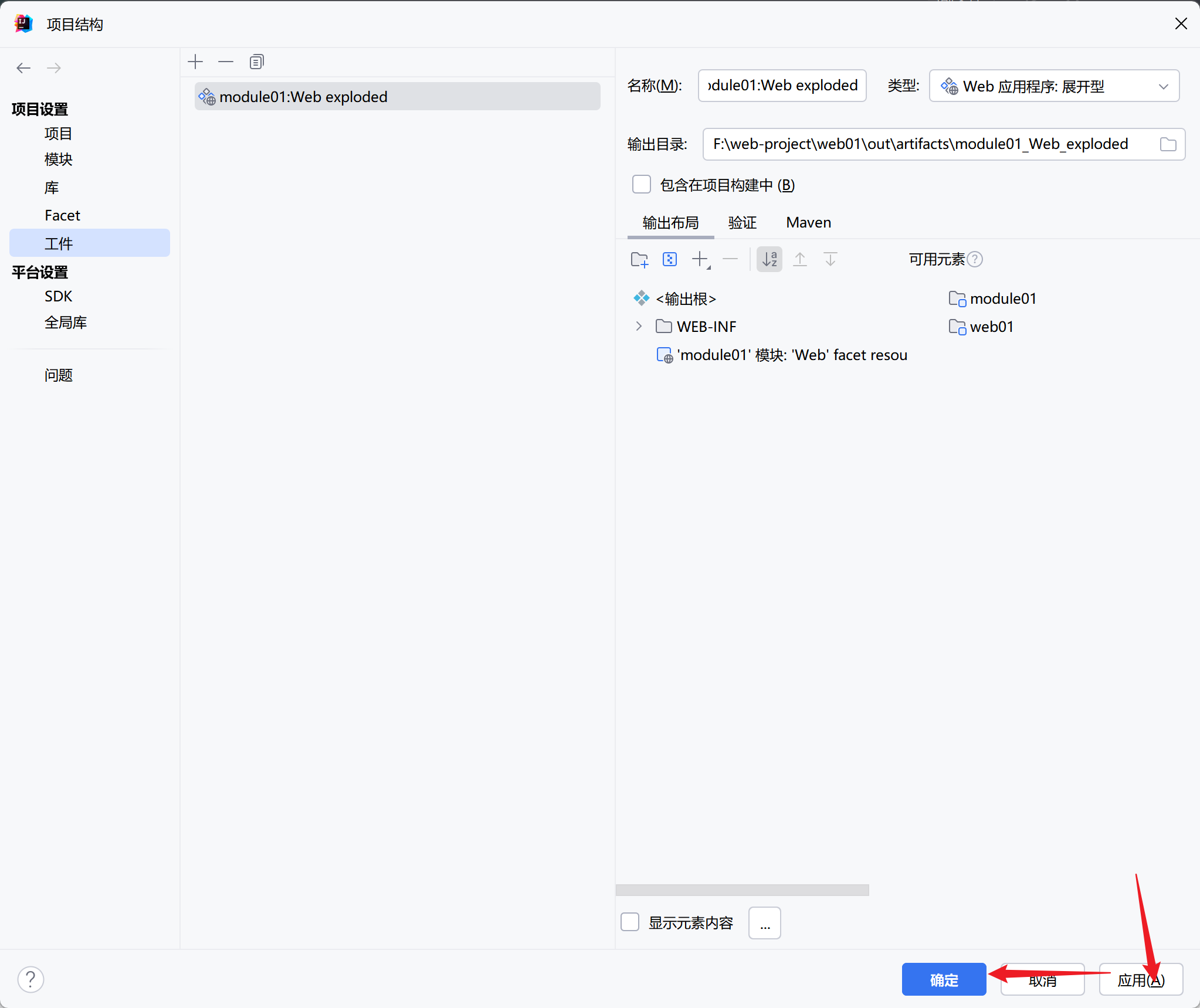The height and width of the screenshot is (1008, 1200).
Task: Open the add copy-of dropdown plus button
Action: (x=701, y=259)
